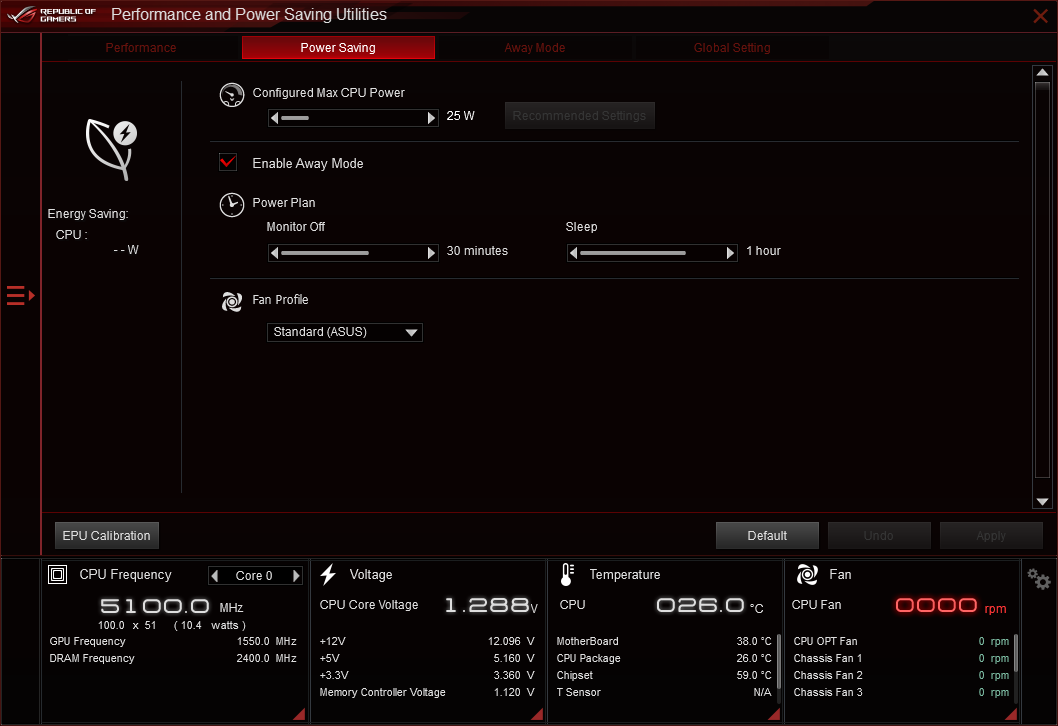Toggle the Enable Away Mode checkbox

(228, 162)
